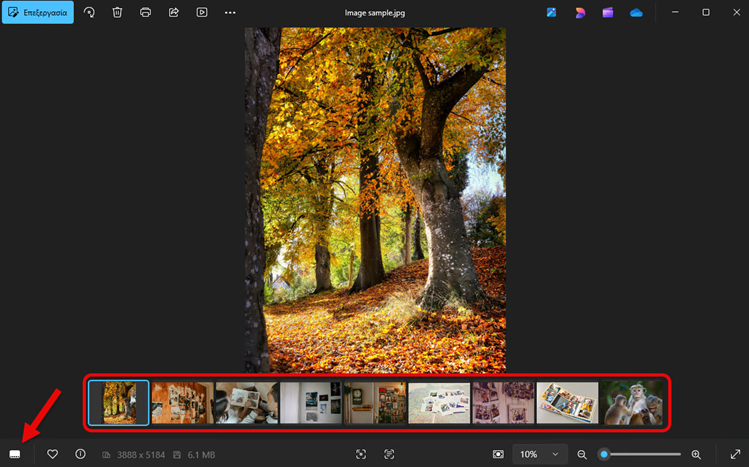This screenshot has width=749, height=467.
Task: Click the zoom slider handle
Action: click(604, 454)
